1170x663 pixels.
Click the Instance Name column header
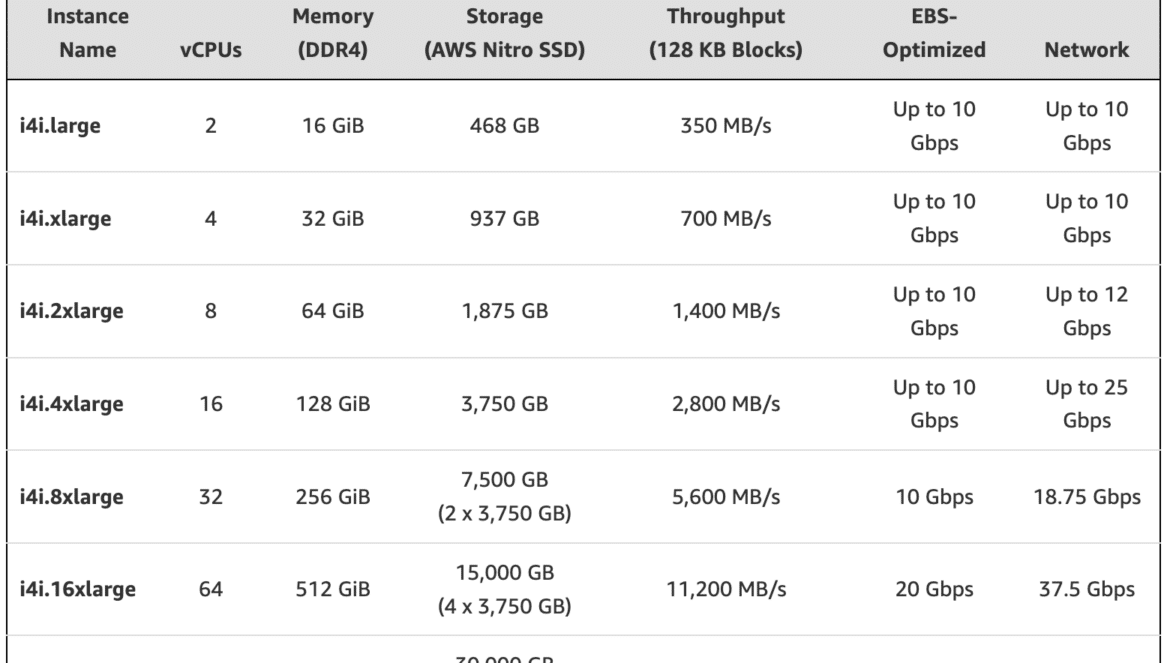(x=87, y=33)
